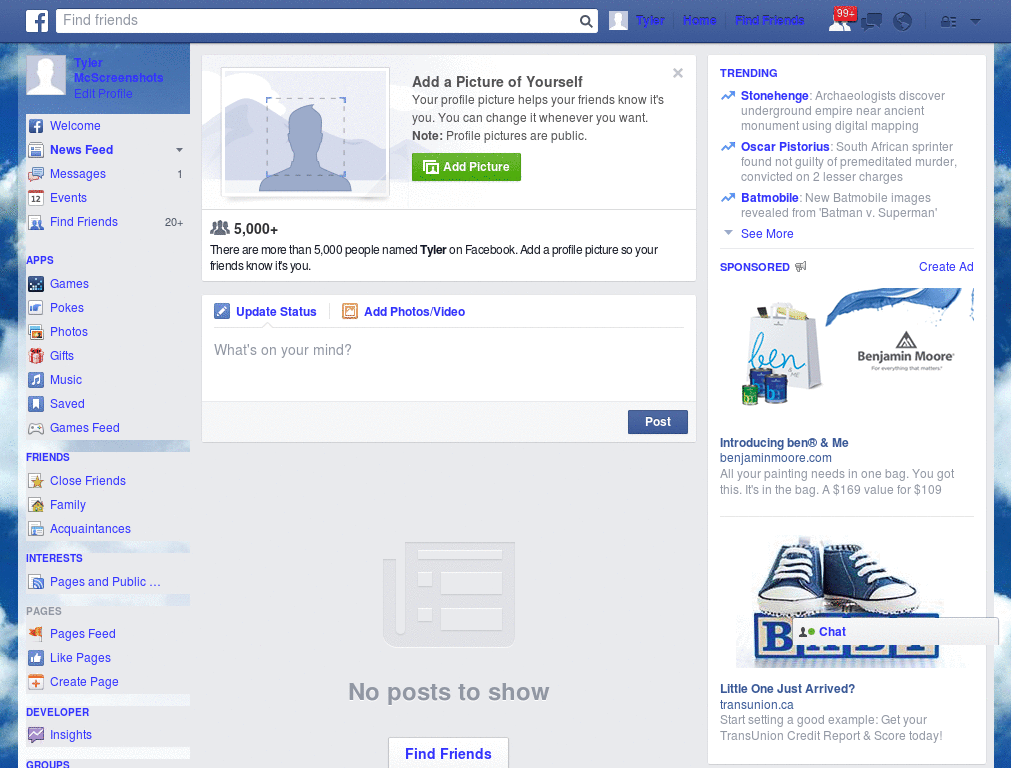Click Edit Profile link
The height and width of the screenshot is (768, 1024).
(x=103, y=94)
